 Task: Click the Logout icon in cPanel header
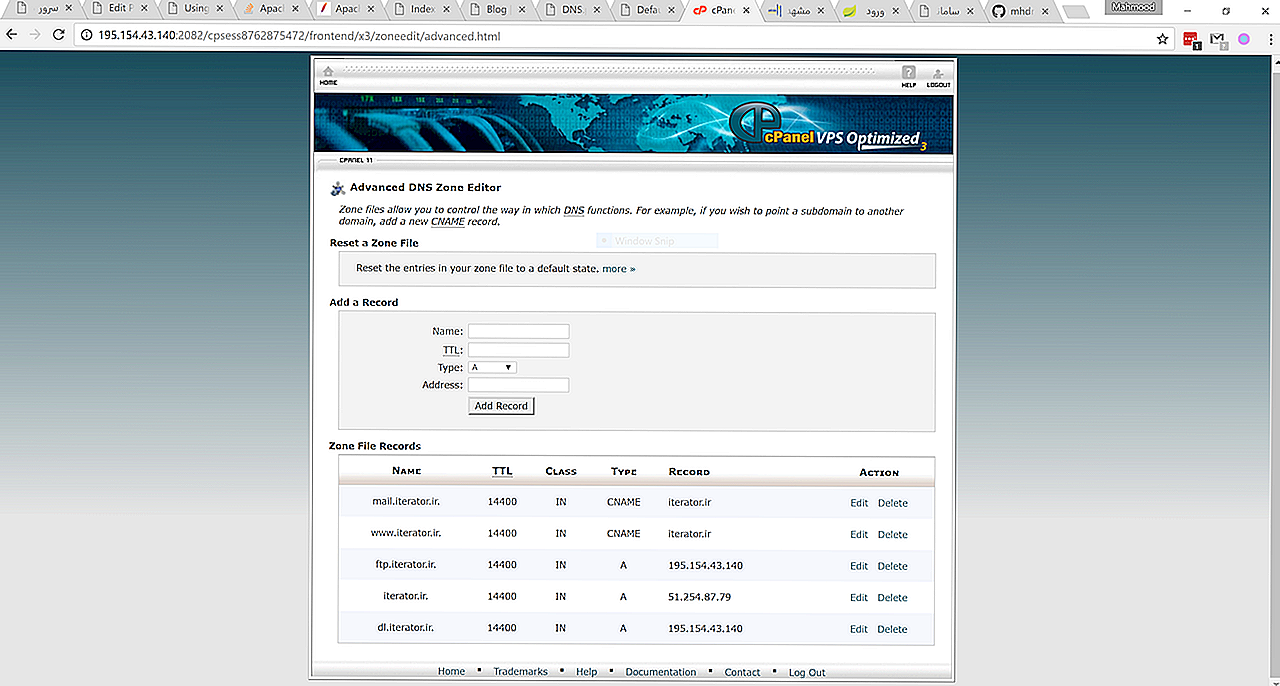[x=938, y=73]
